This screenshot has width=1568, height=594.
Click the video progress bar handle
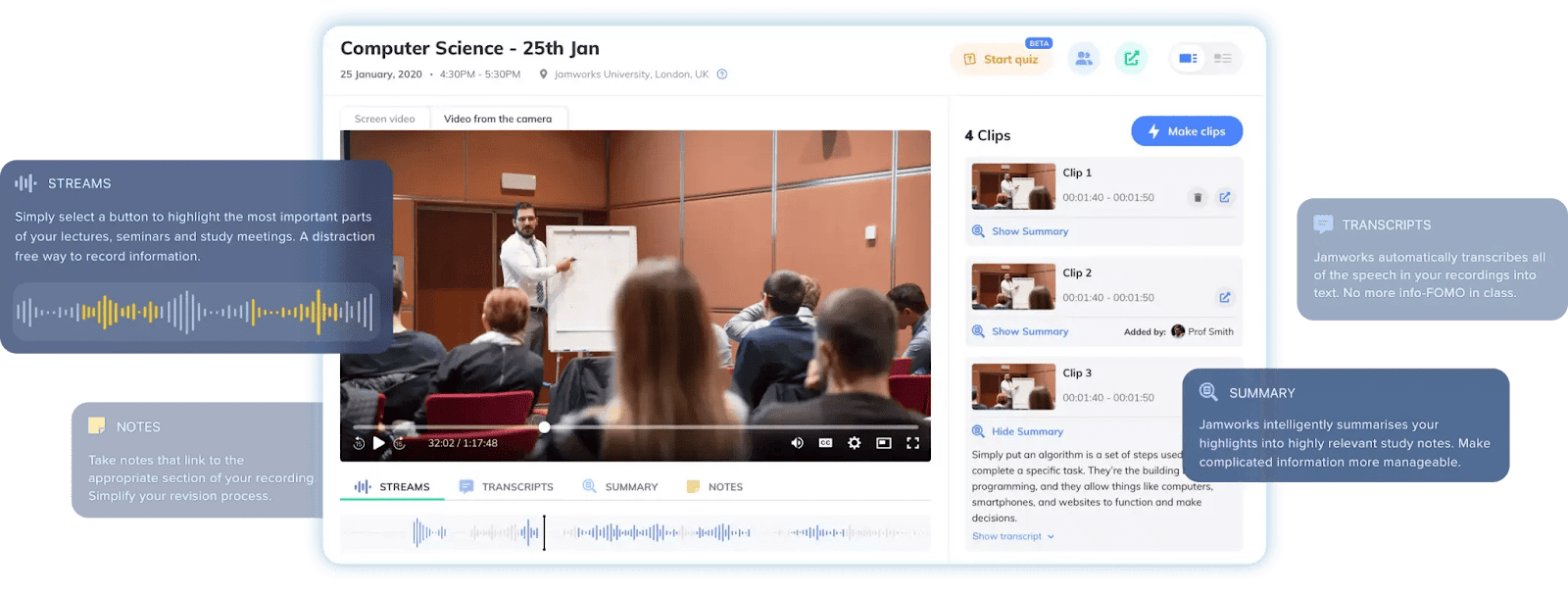[x=544, y=427]
